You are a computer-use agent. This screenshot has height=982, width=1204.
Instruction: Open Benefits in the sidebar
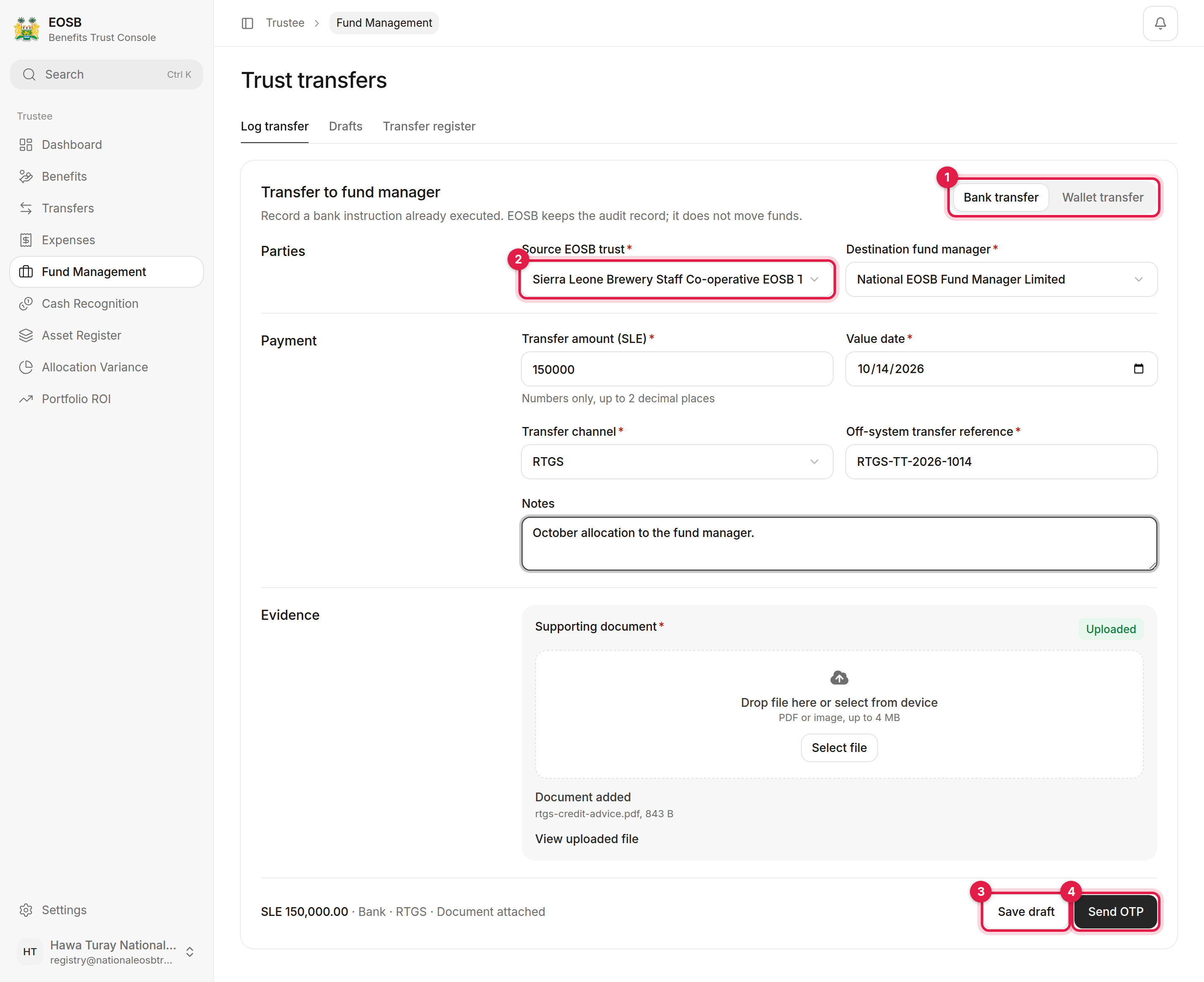[106, 176]
